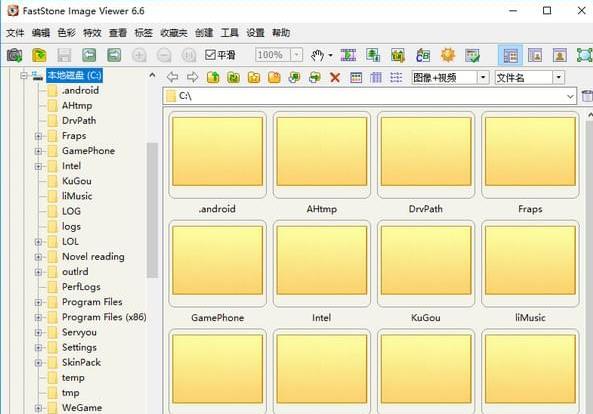Go up one folder level
Viewport: 593px width, 414px height.
click(213, 78)
